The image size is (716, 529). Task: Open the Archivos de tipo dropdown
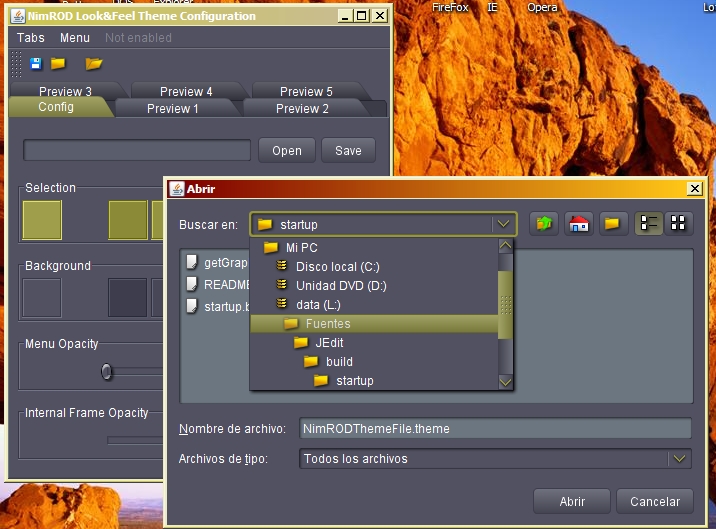(x=679, y=459)
